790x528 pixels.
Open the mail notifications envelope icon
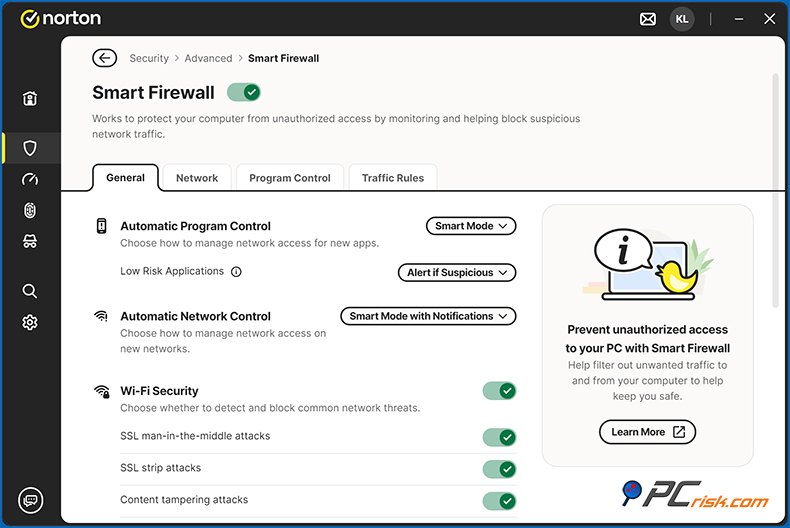[x=648, y=19]
